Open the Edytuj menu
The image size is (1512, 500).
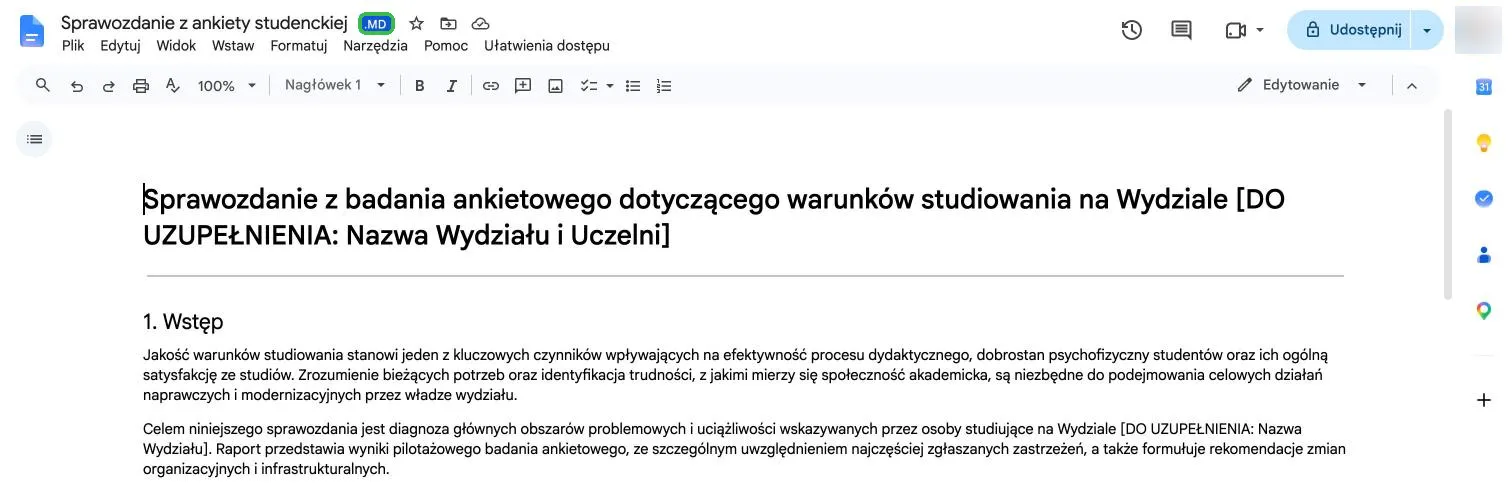[120, 46]
